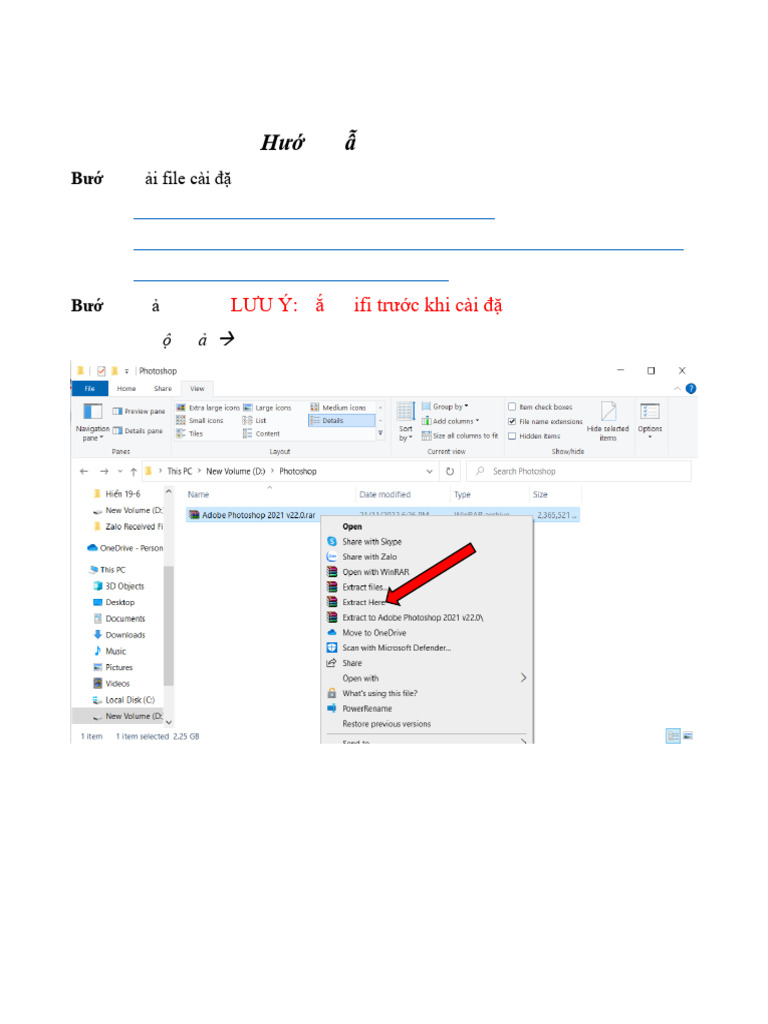The height and width of the screenshot is (1024, 768).
Task: Choose Extract to Adobe Photoshop 2021 v22.0\
Action: [413, 618]
